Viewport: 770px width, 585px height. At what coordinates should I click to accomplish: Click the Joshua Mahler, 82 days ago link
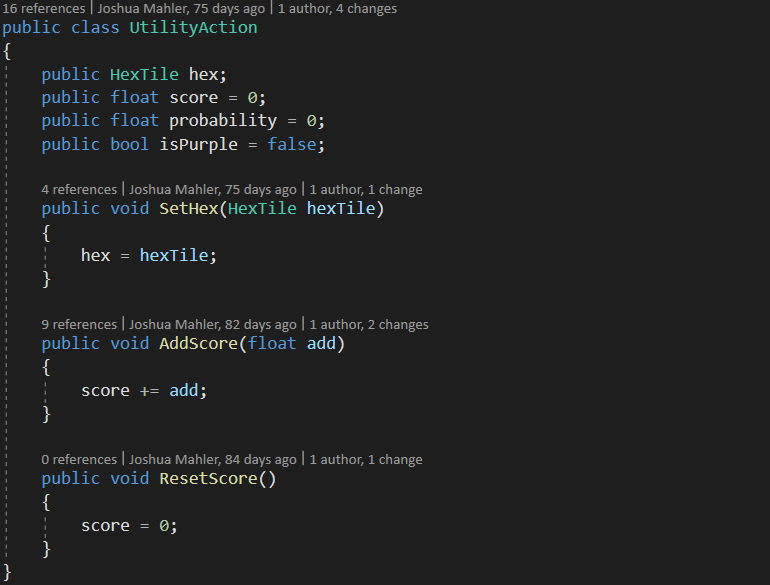pos(213,324)
